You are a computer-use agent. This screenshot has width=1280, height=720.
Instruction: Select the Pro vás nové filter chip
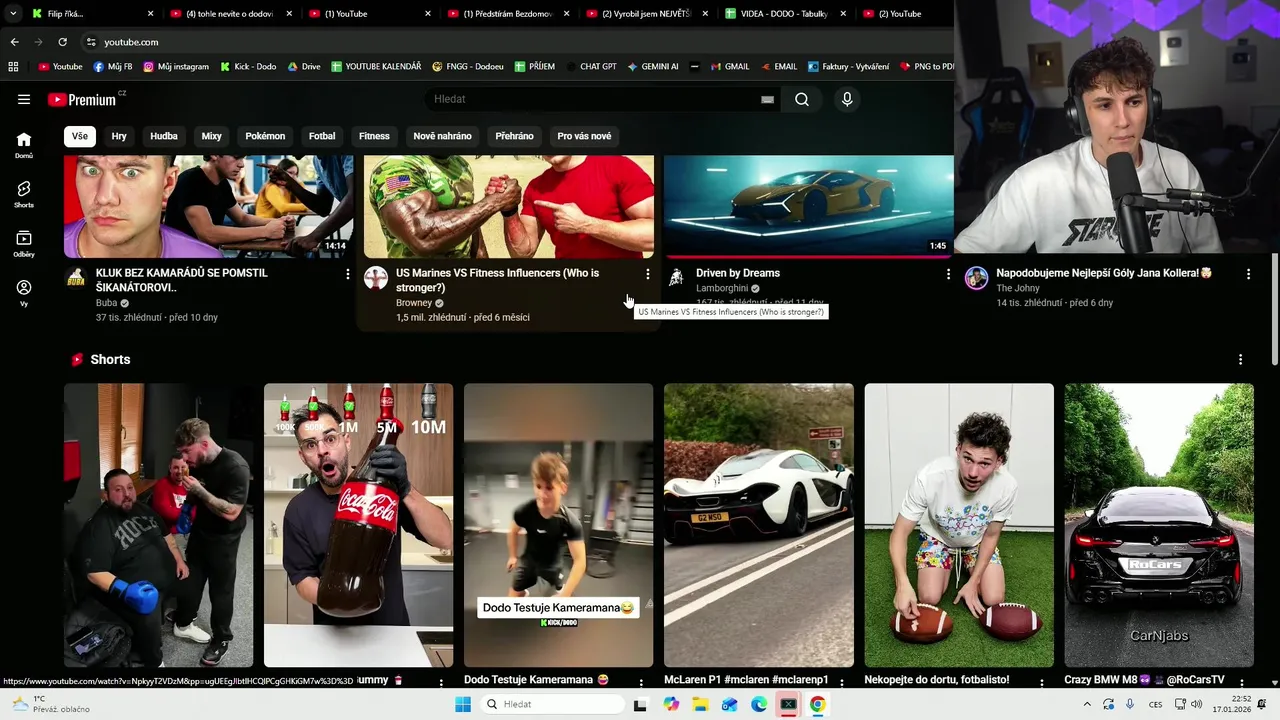584,136
